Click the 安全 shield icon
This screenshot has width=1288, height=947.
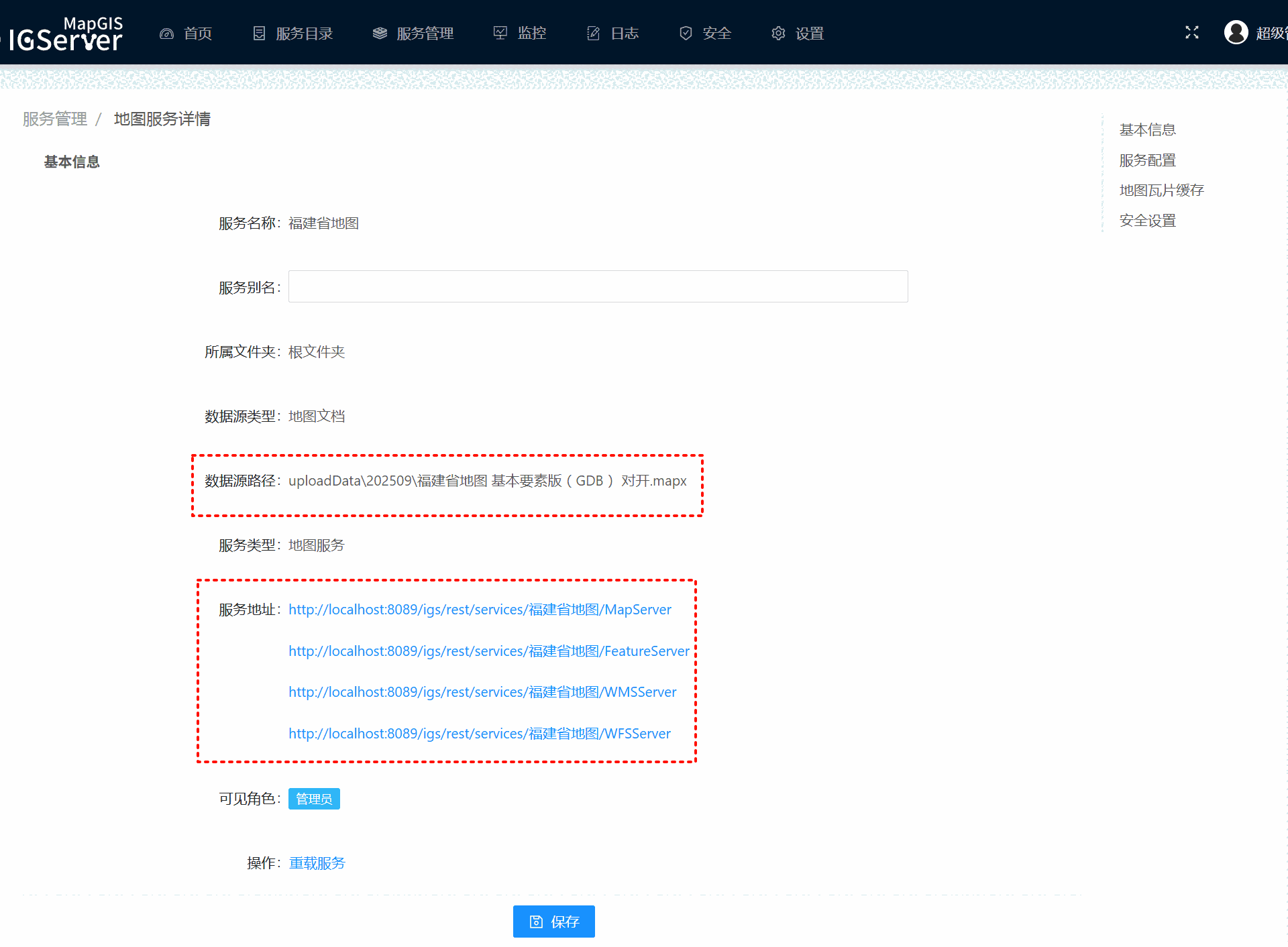click(686, 34)
